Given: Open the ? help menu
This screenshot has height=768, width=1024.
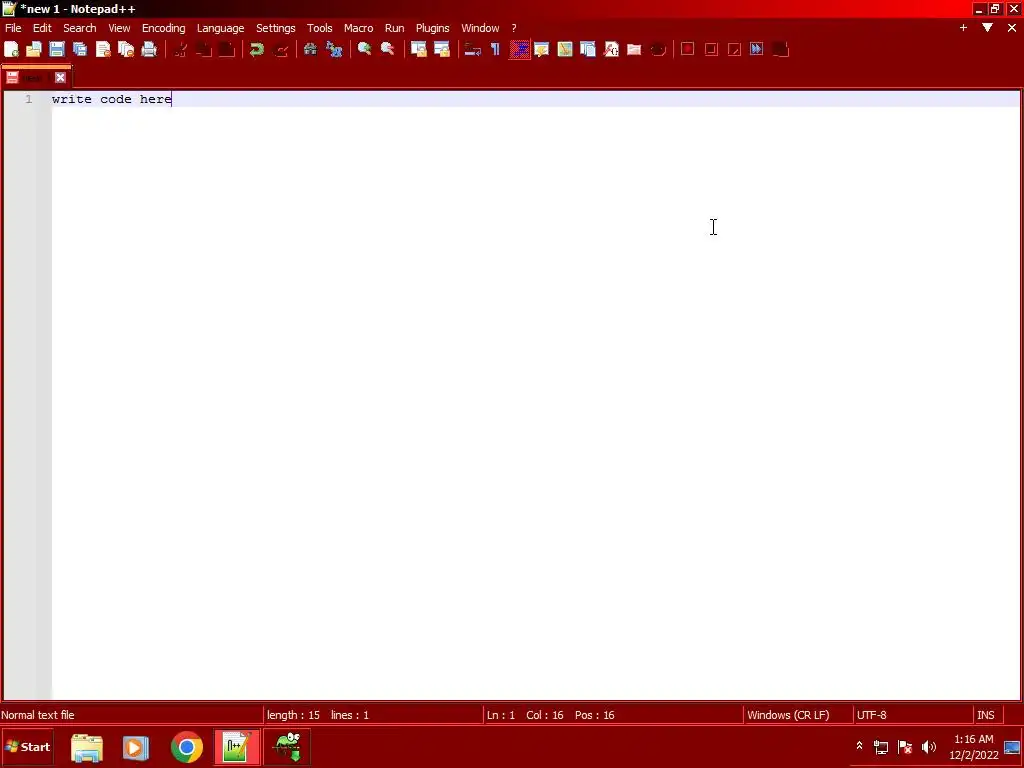Looking at the screenshot, I should pos(514,28).
